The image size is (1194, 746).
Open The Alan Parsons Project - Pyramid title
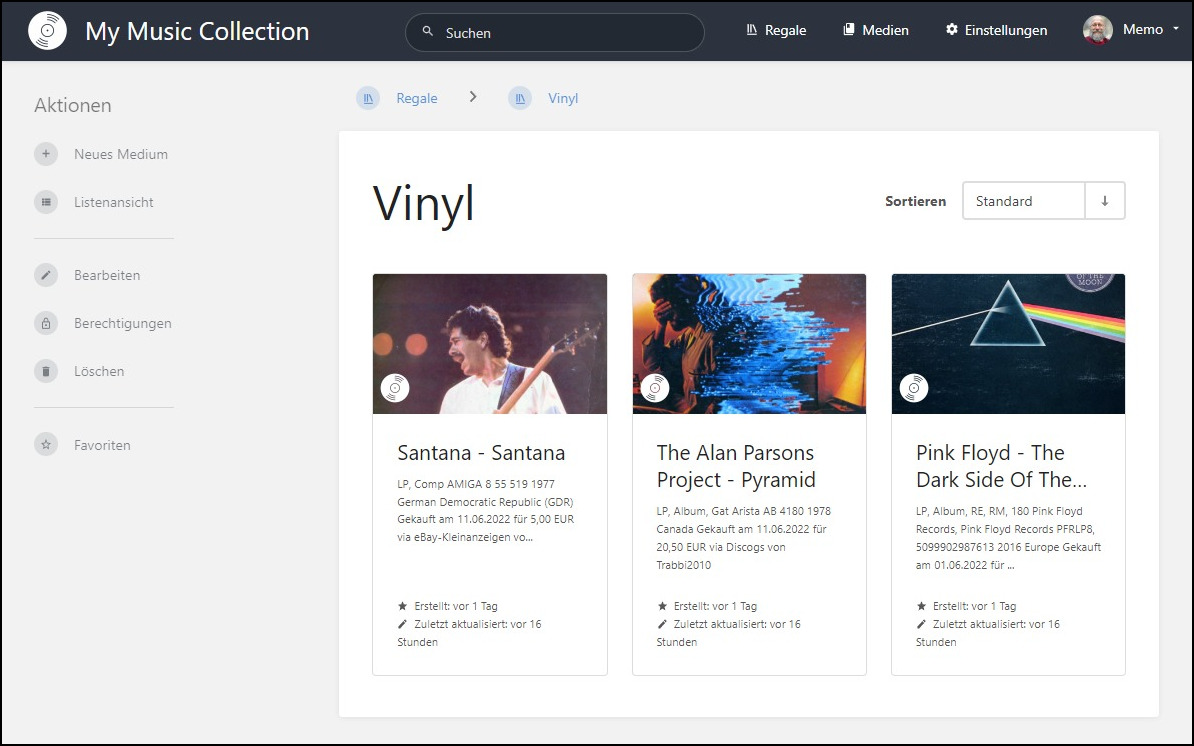pos(736,466)
